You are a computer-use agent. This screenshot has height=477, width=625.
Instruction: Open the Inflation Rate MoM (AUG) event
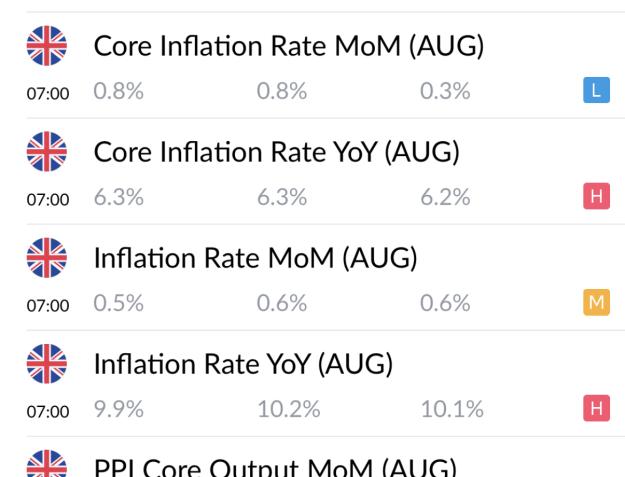256,258
